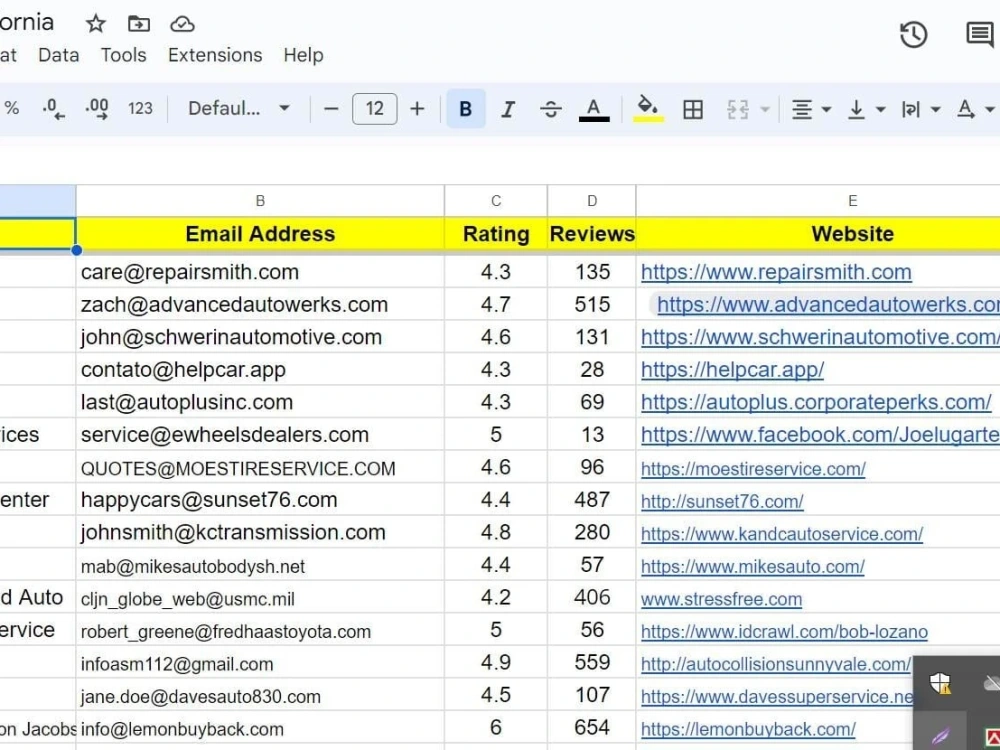Pick a fill color from the highlighted swatch
Image resolution: width=1000 pixels, height=750 pixels.
tap(648, 108)
